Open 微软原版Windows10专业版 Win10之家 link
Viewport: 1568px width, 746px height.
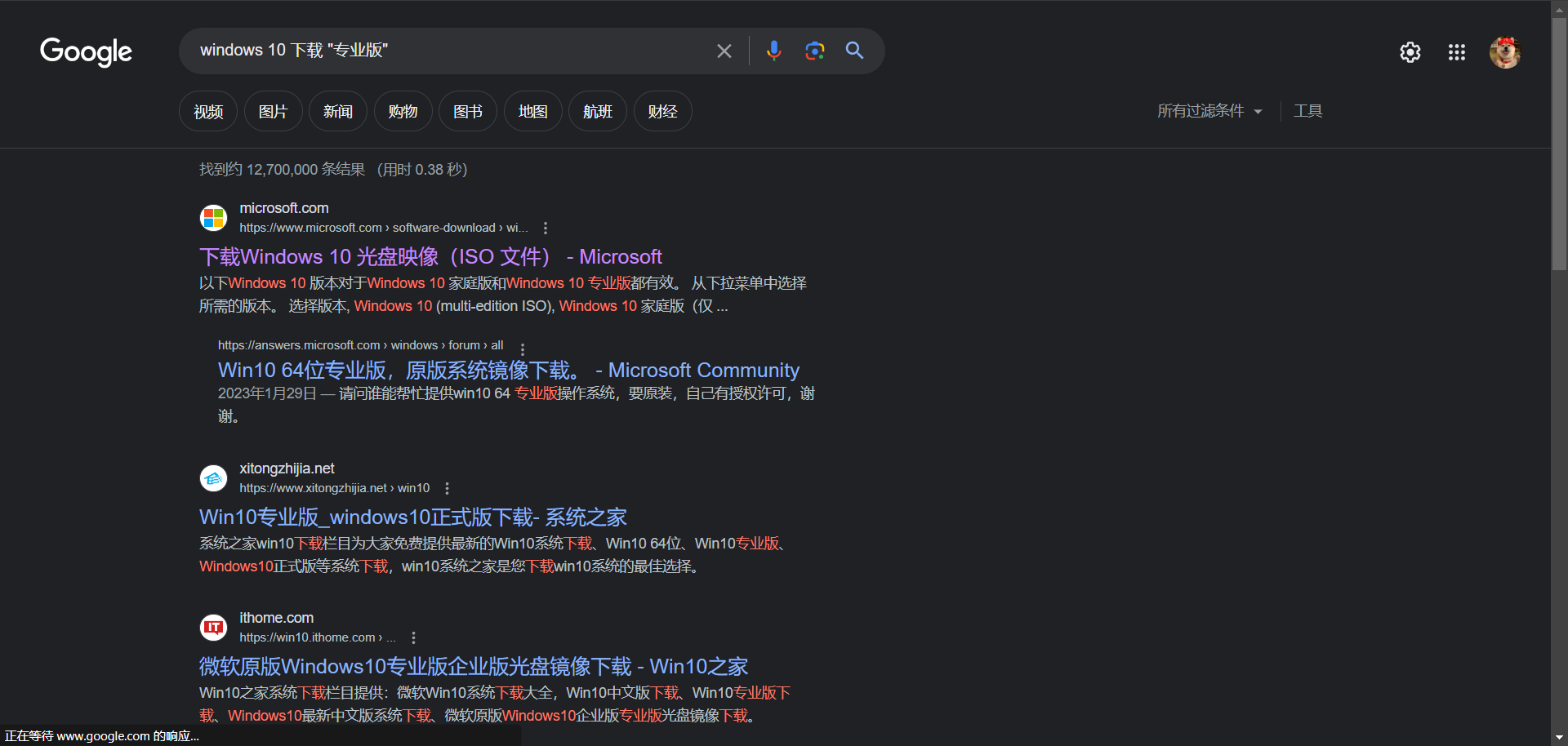pos(474,667)
